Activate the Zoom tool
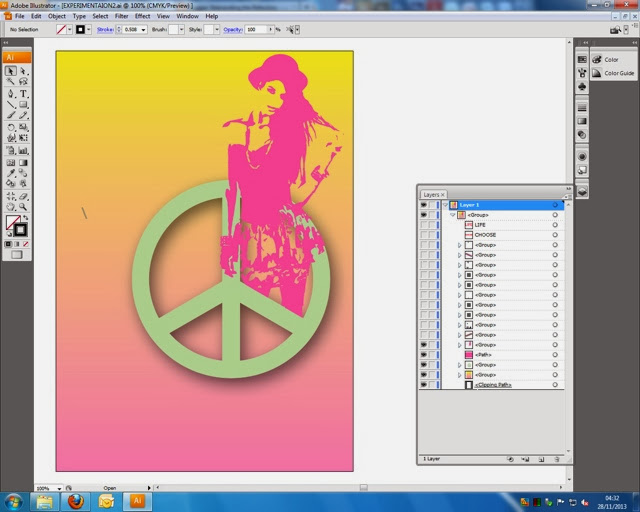Image resolution: width=640 pixels, height=512 pixels. tap(23, 207)
